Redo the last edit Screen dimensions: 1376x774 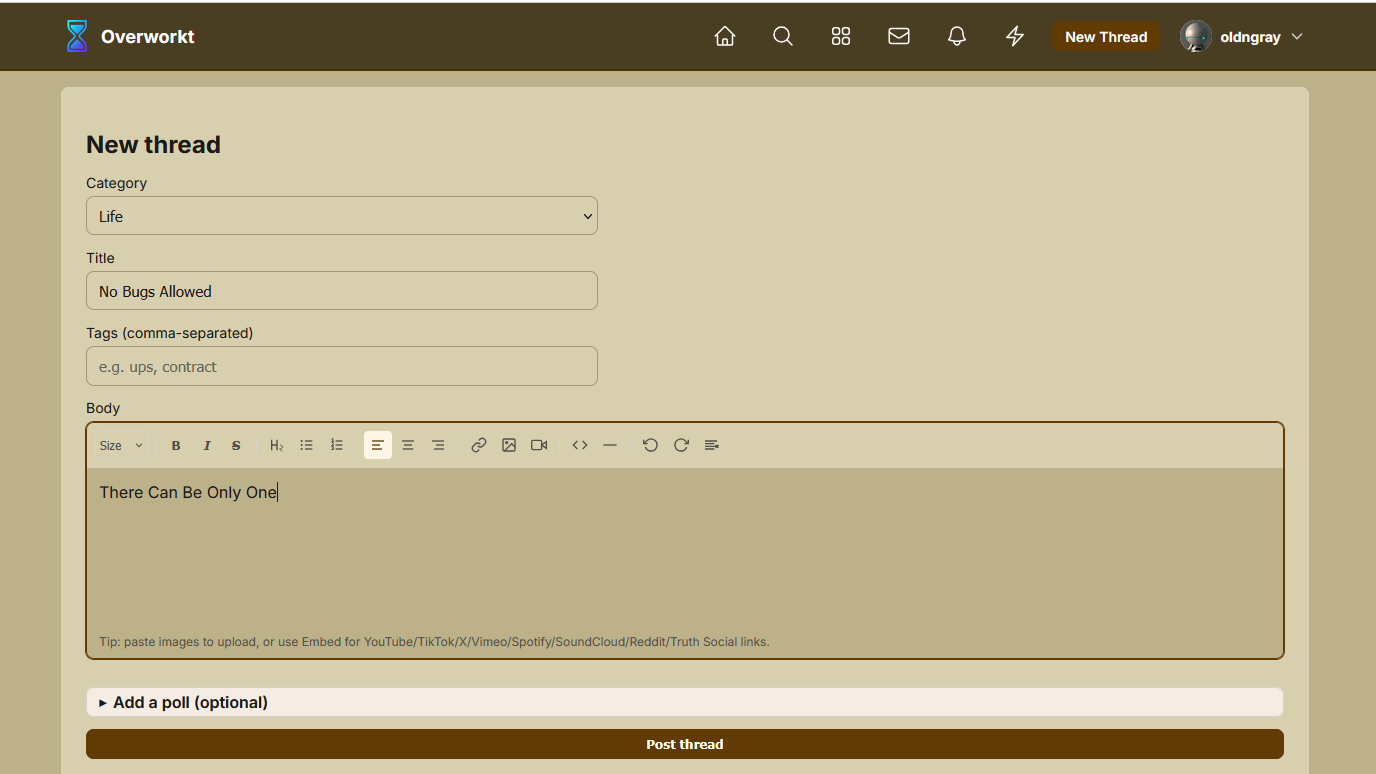(x=681, y=445)
